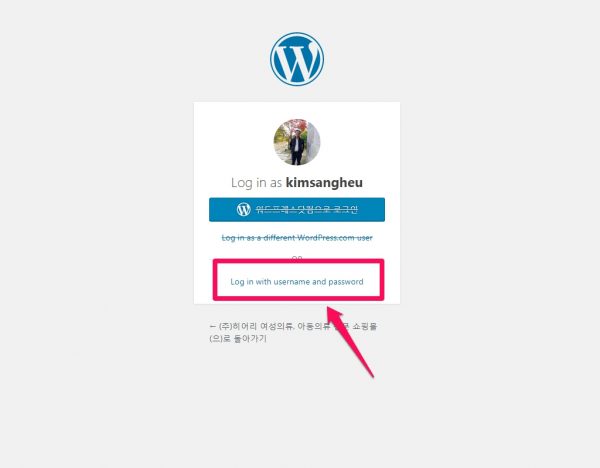Click the 'or' separator above the highlighted box

point(297,258)
